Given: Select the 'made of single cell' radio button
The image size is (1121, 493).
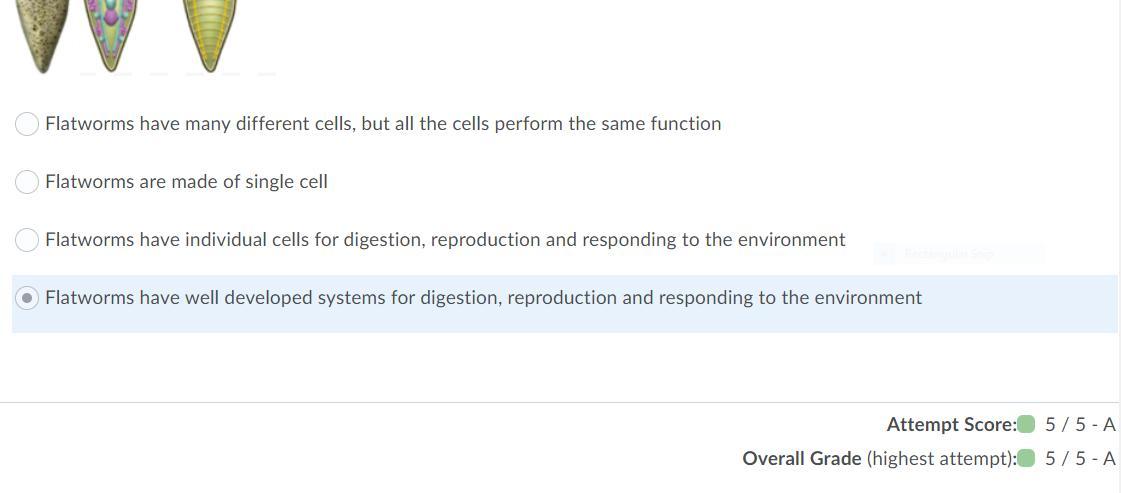Looking at the screenshot, I should click(28, 182).
